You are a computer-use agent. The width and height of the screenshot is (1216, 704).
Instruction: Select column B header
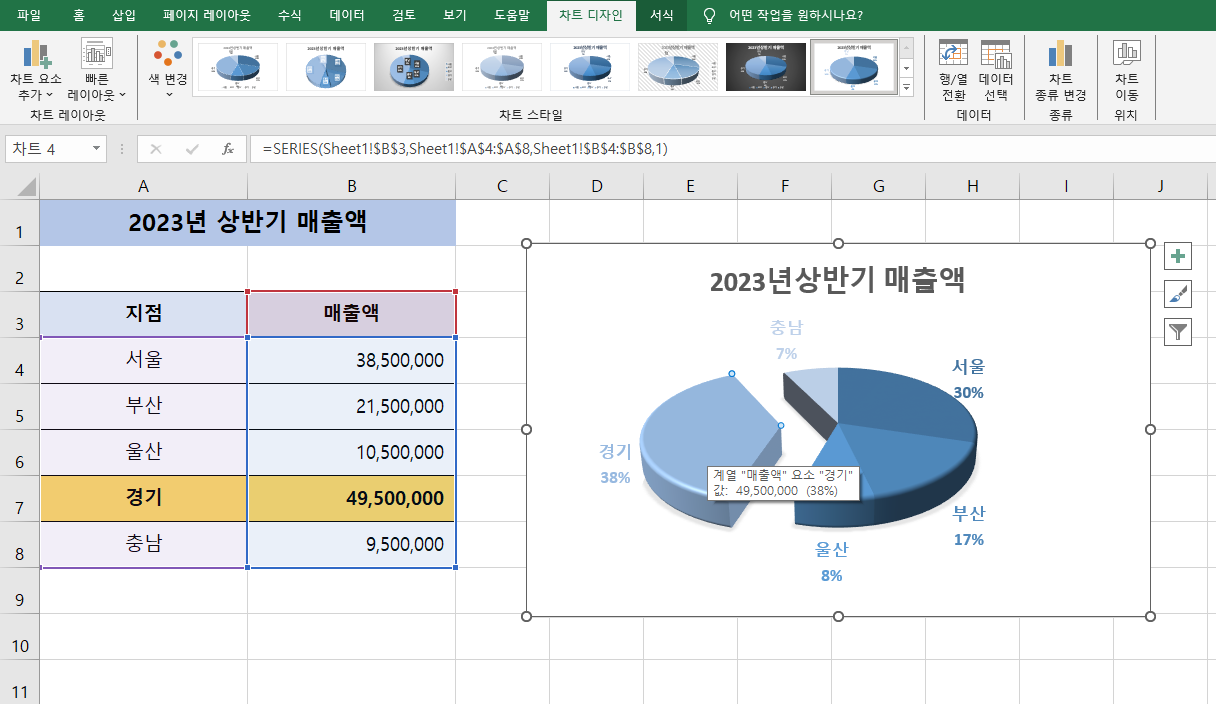point(352,186)
